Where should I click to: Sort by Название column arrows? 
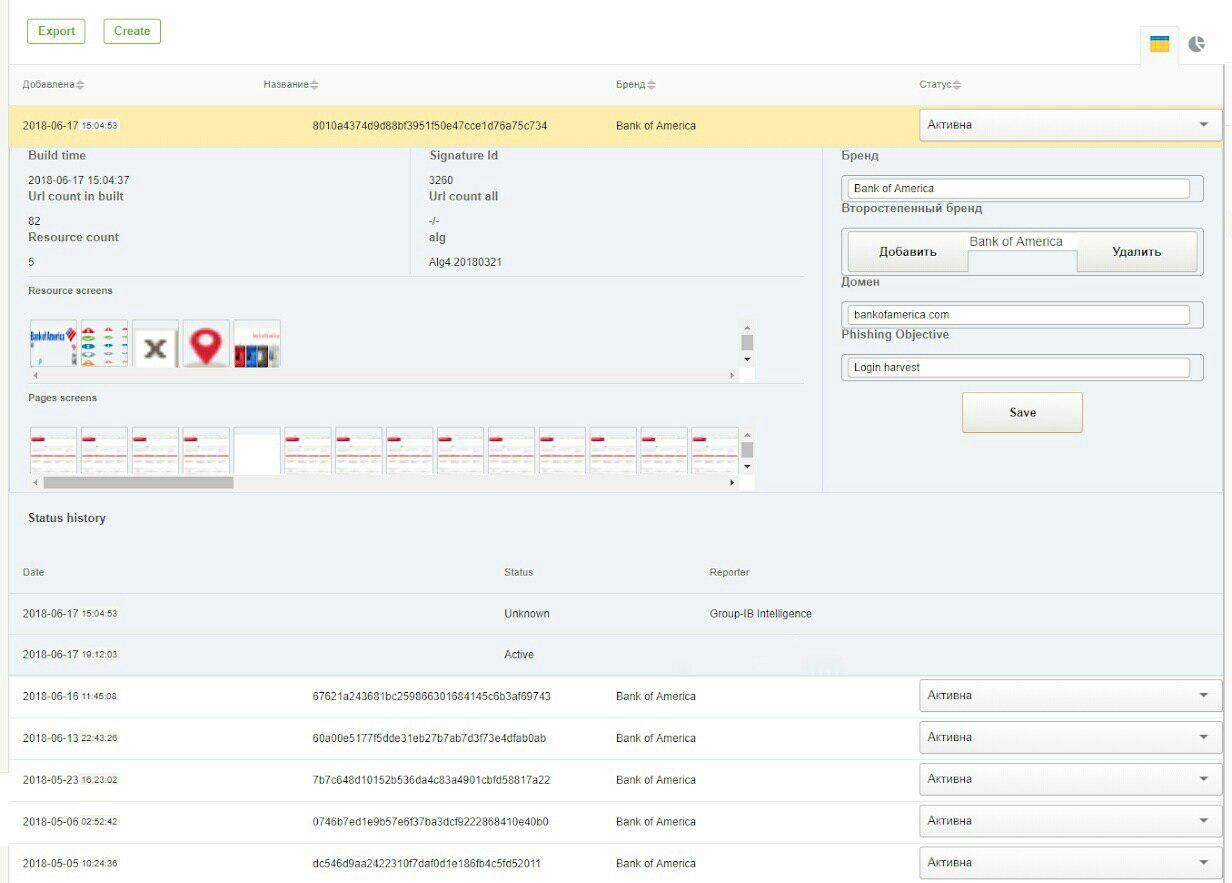pyautogui.click(x=314, y=85)
